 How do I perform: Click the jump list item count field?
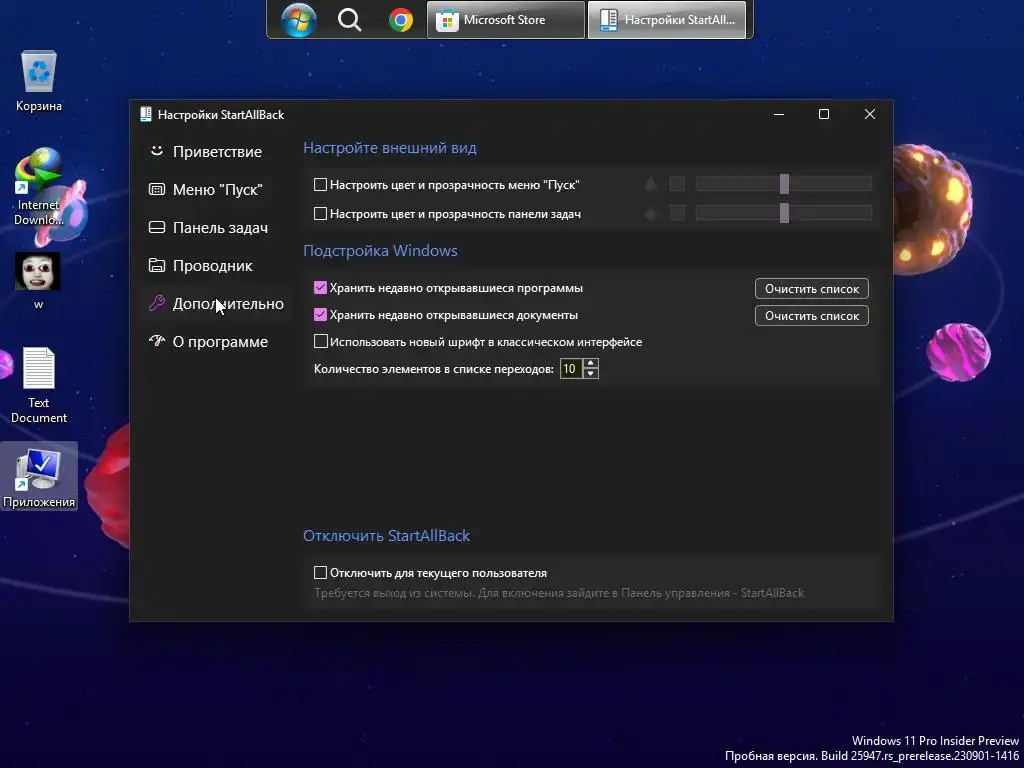click(x=571, y=369)
